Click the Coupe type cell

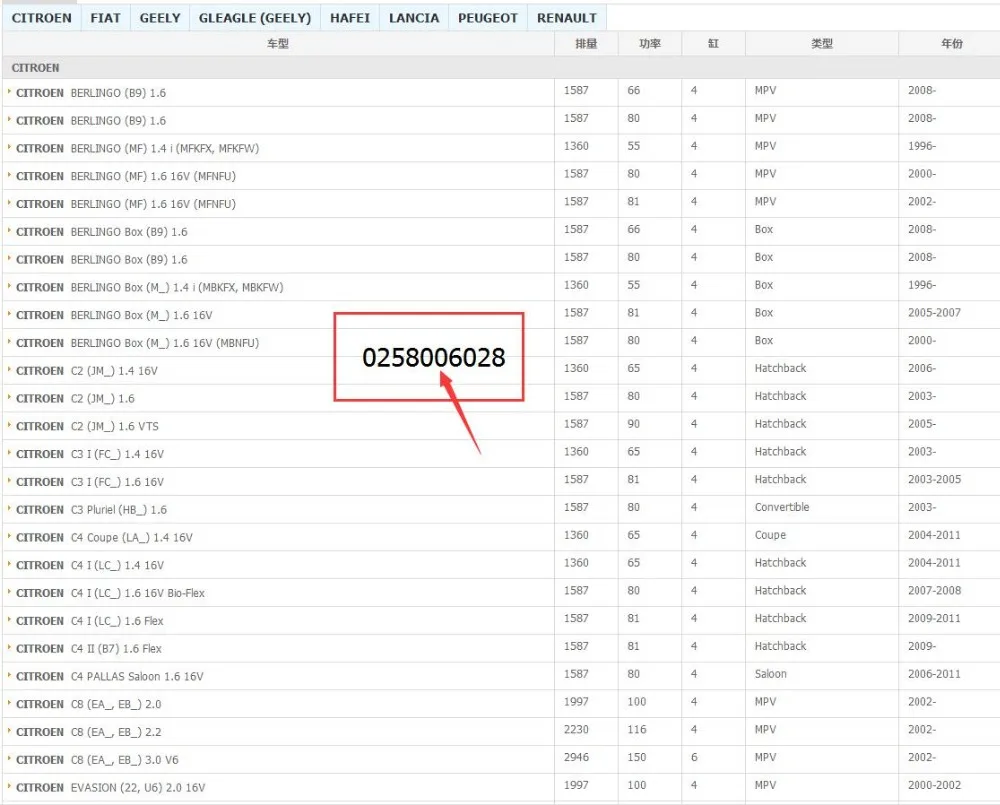click(770, 535)
